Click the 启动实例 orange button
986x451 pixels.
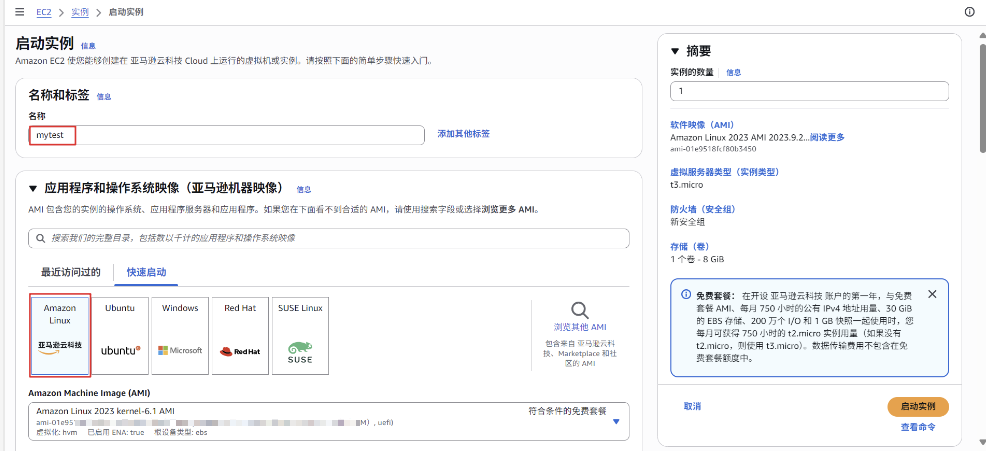(x=917, y=407)
